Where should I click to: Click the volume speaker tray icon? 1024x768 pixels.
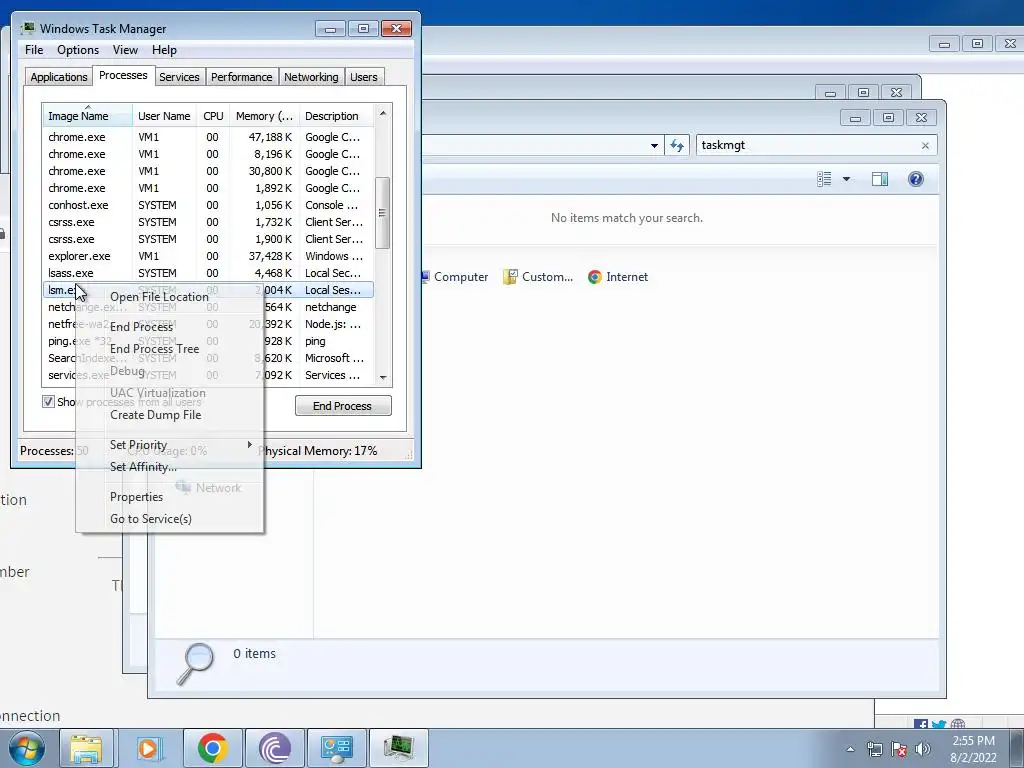click(x=923, y=749)
